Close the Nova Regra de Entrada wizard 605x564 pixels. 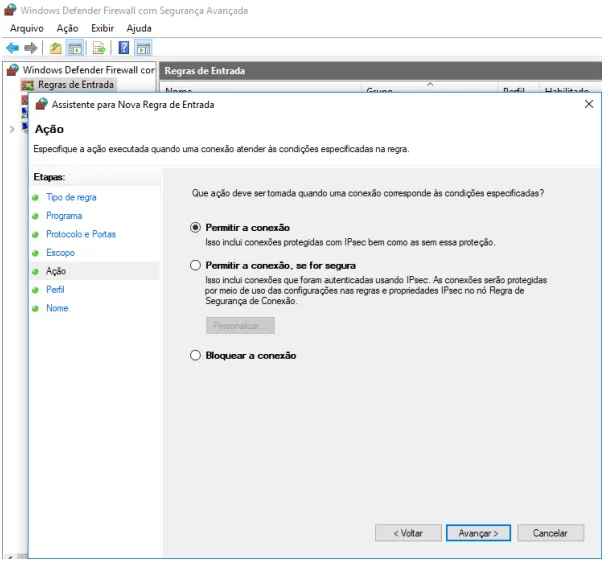pyautogui.click(x=588, y=104)
